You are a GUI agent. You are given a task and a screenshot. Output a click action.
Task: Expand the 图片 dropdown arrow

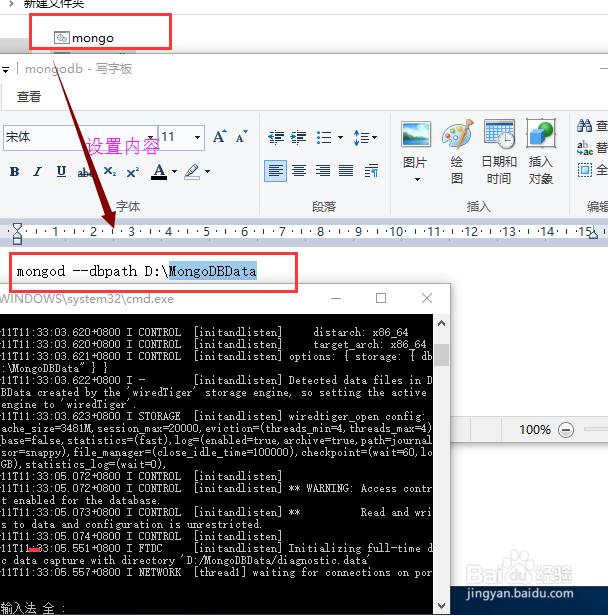tap(417, 180)
